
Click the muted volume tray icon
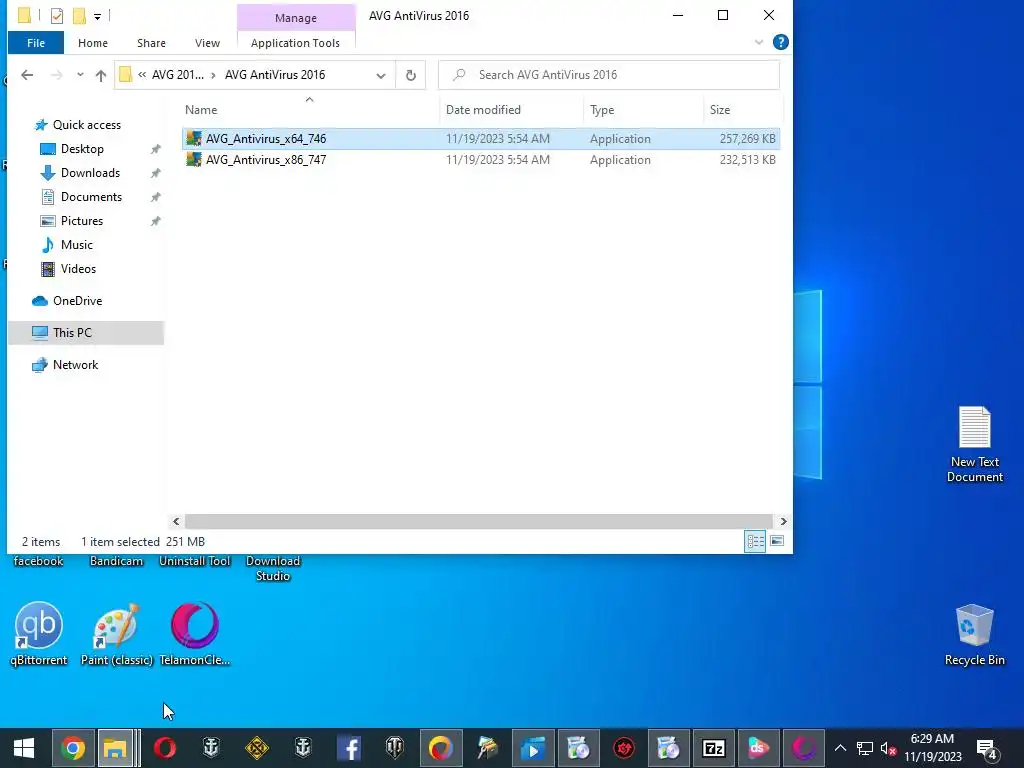pos(888,748)
